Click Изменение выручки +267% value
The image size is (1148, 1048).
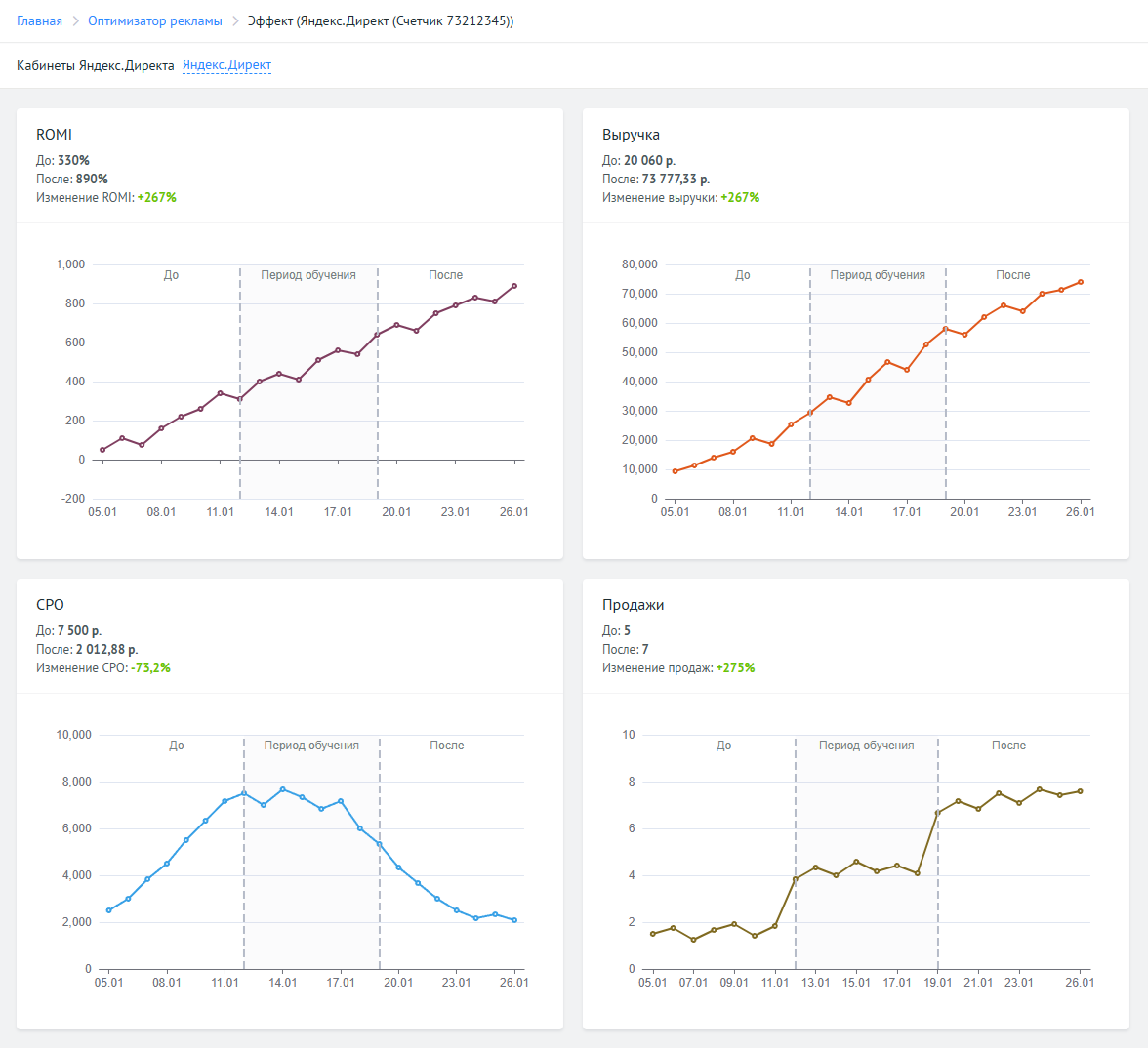coord(740,197)
